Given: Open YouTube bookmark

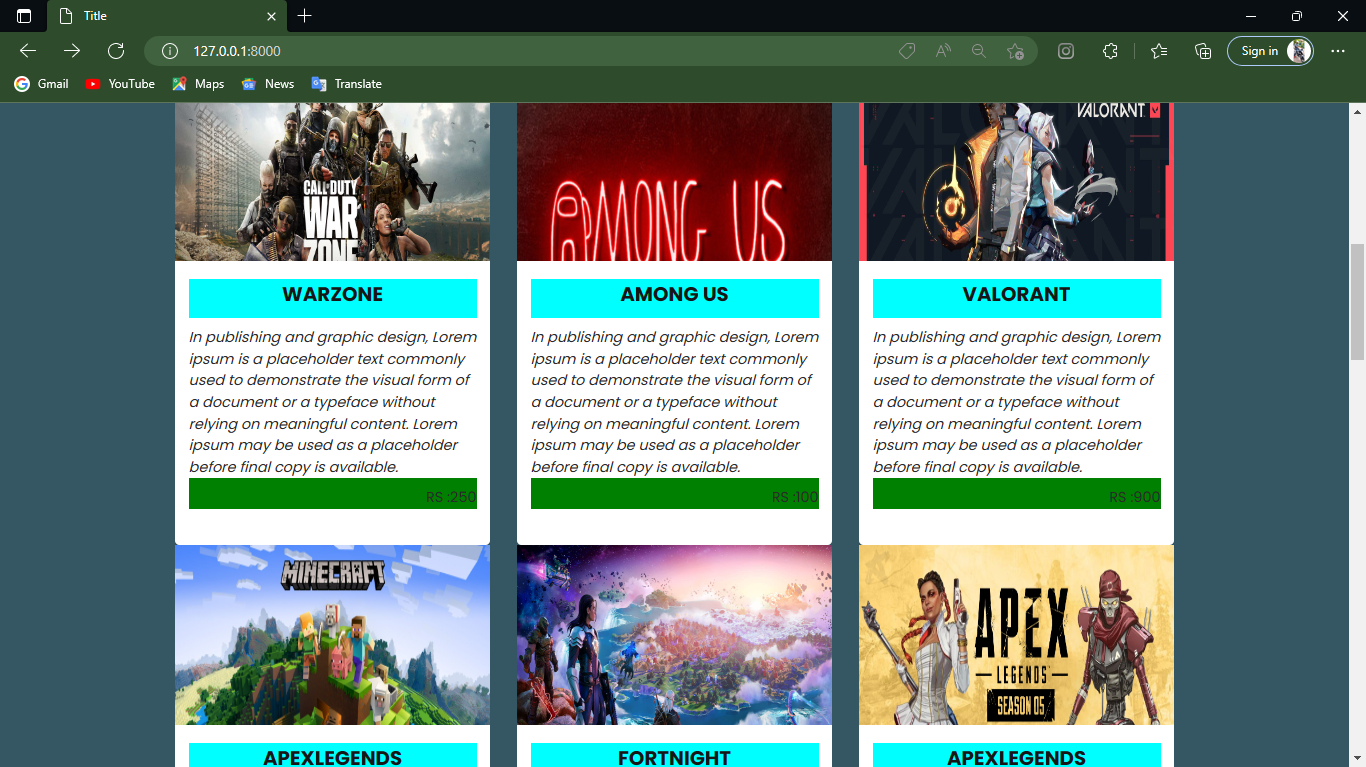Looking at the screenshot, I should tap(120, 84).
